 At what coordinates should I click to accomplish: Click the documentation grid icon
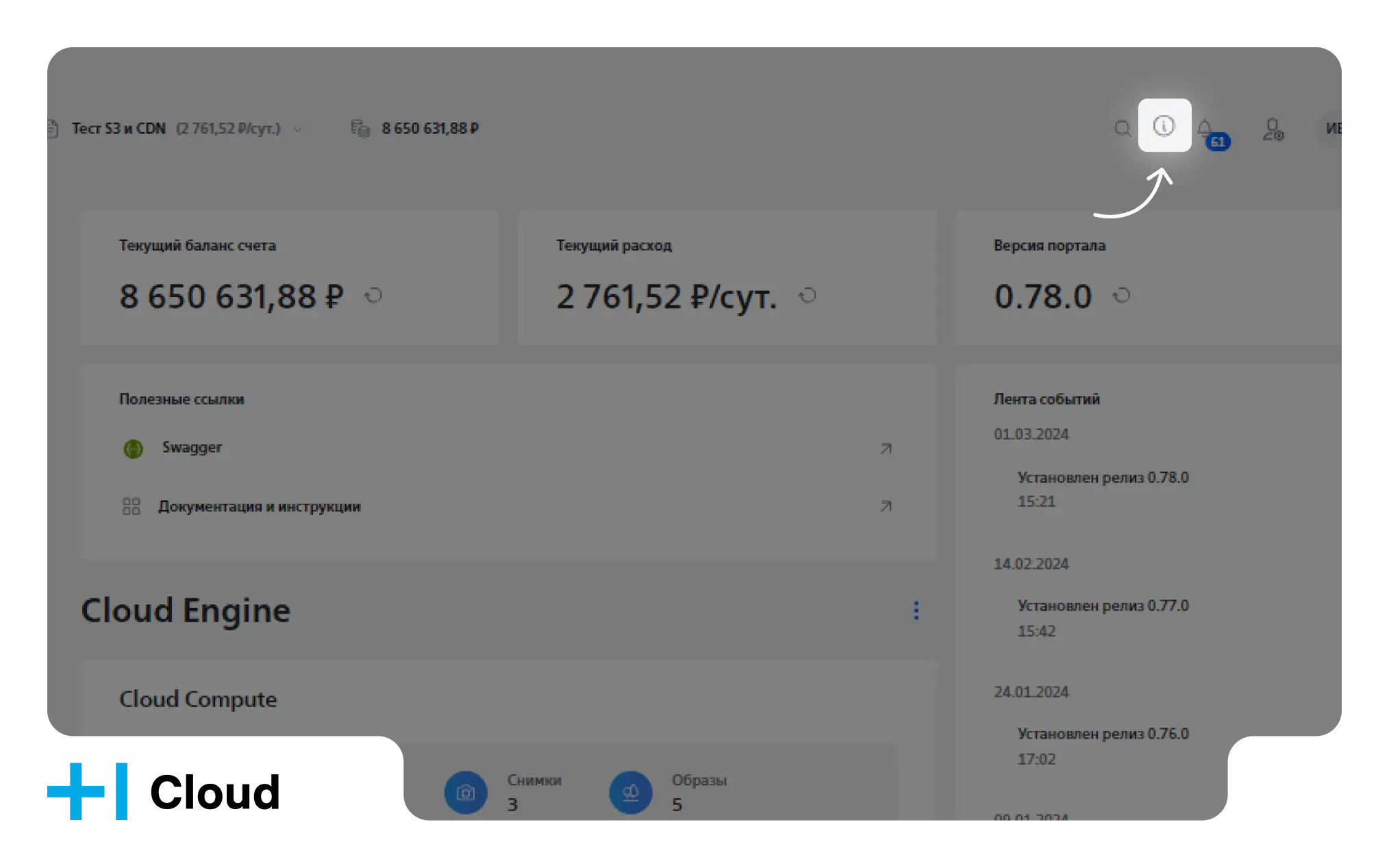coord(131,507)
